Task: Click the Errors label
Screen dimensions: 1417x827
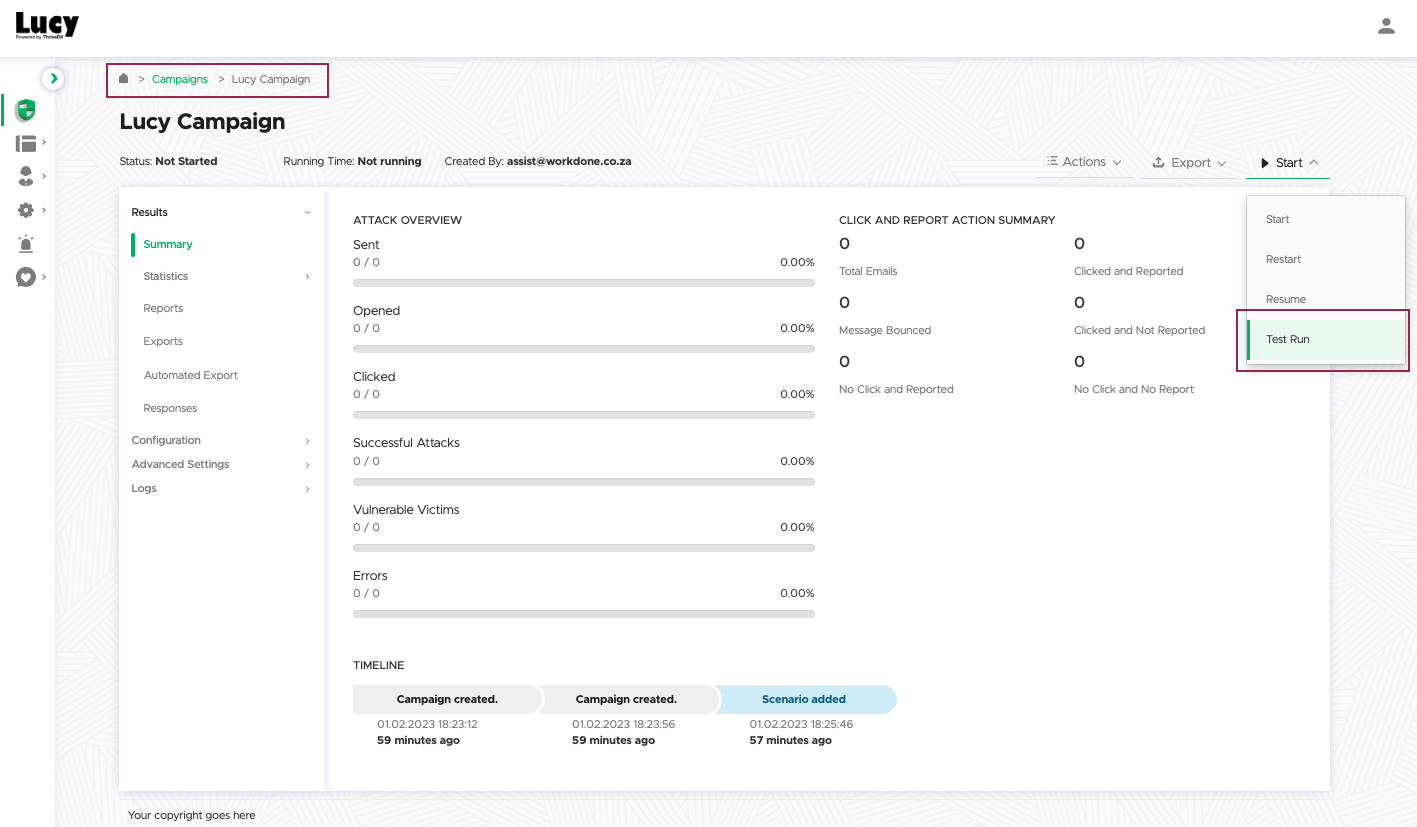Action: [370, 576]
